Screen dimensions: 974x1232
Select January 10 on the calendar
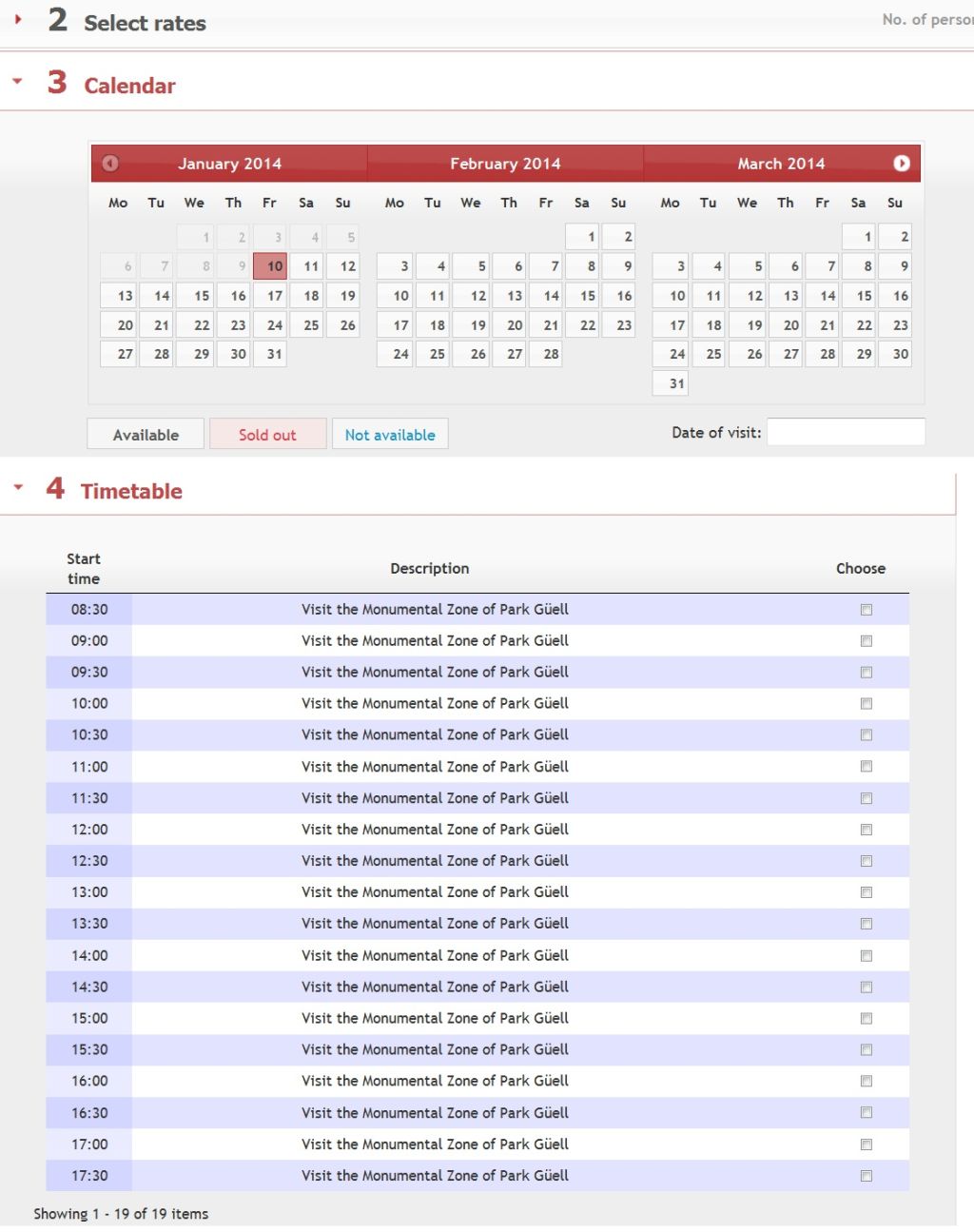coord(270,266)
